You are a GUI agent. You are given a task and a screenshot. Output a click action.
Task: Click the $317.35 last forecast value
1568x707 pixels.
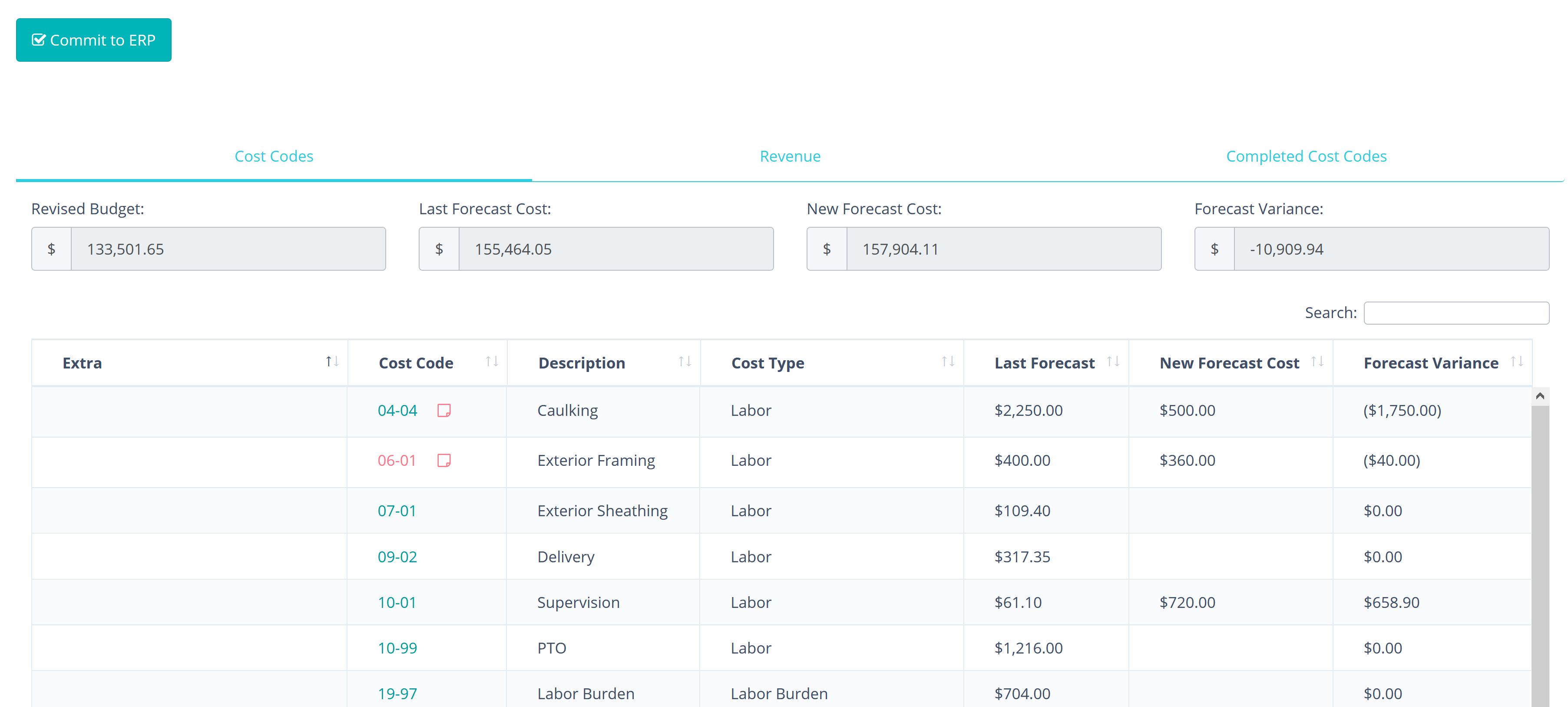1022,557
